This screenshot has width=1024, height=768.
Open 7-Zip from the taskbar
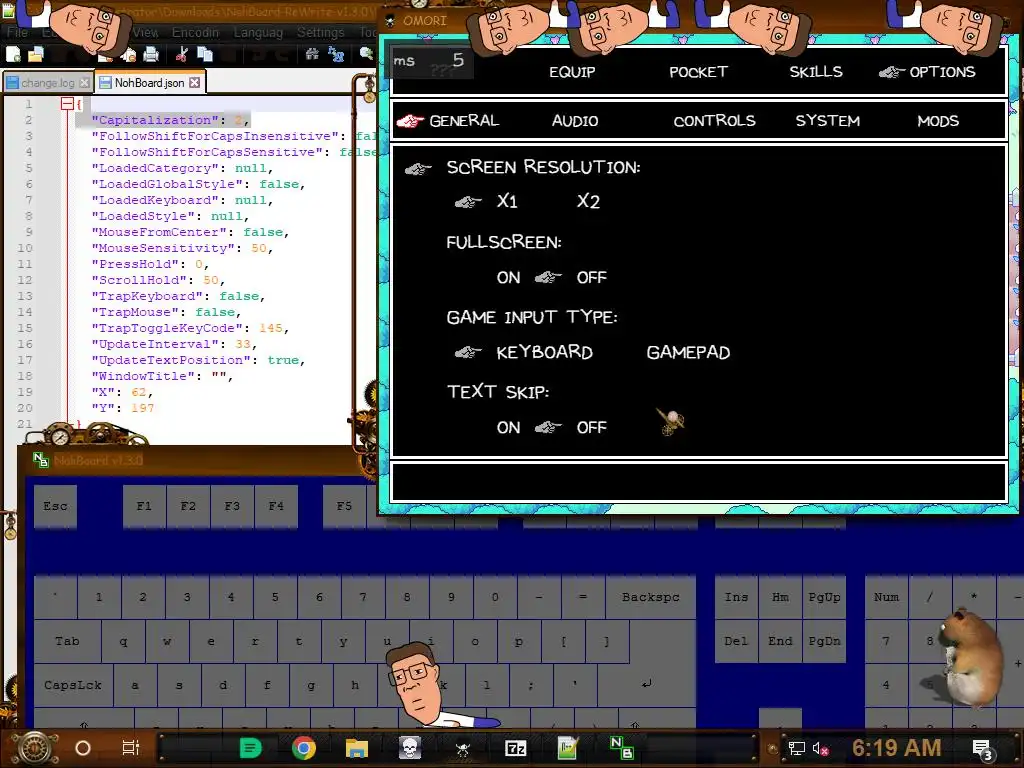[515, 748]
